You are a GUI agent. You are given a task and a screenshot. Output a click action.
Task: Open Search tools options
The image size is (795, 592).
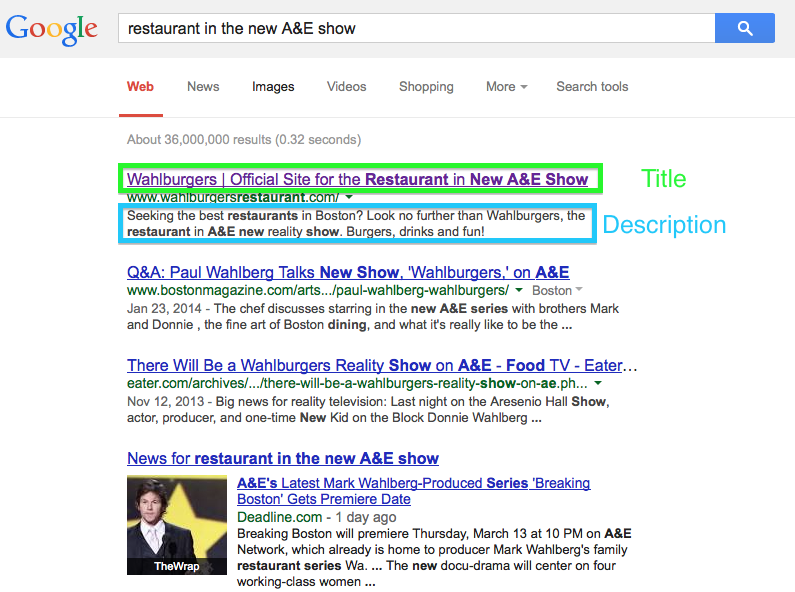pos(592,87)
